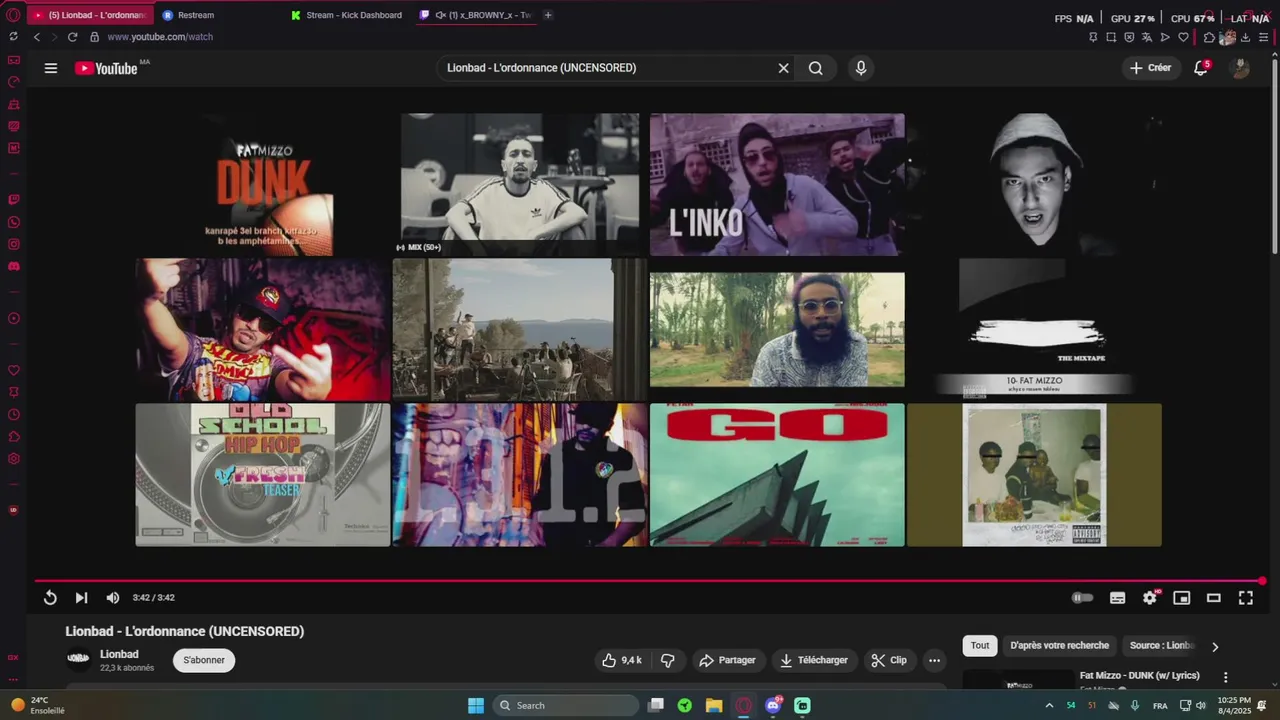Dislike the video
The width and height of the screenshot is (1280, 720).
pyautogui.click(x=668, y=660)
